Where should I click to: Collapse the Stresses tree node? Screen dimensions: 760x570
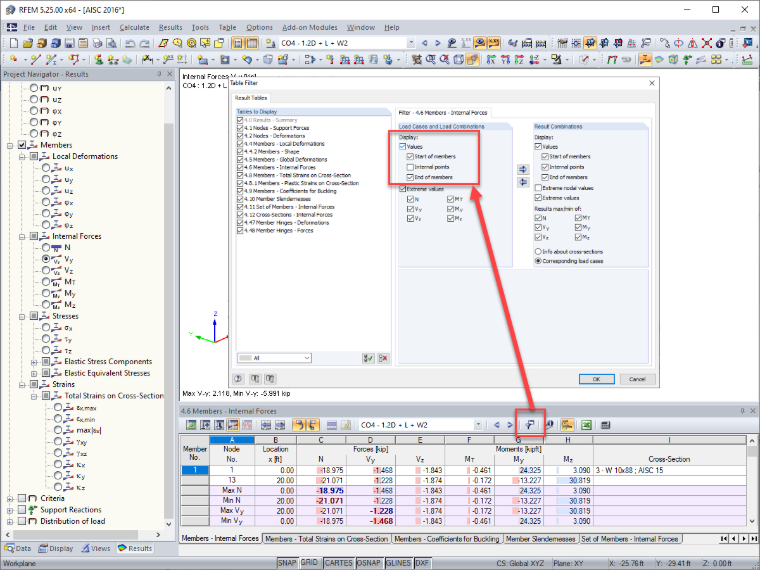22,317
